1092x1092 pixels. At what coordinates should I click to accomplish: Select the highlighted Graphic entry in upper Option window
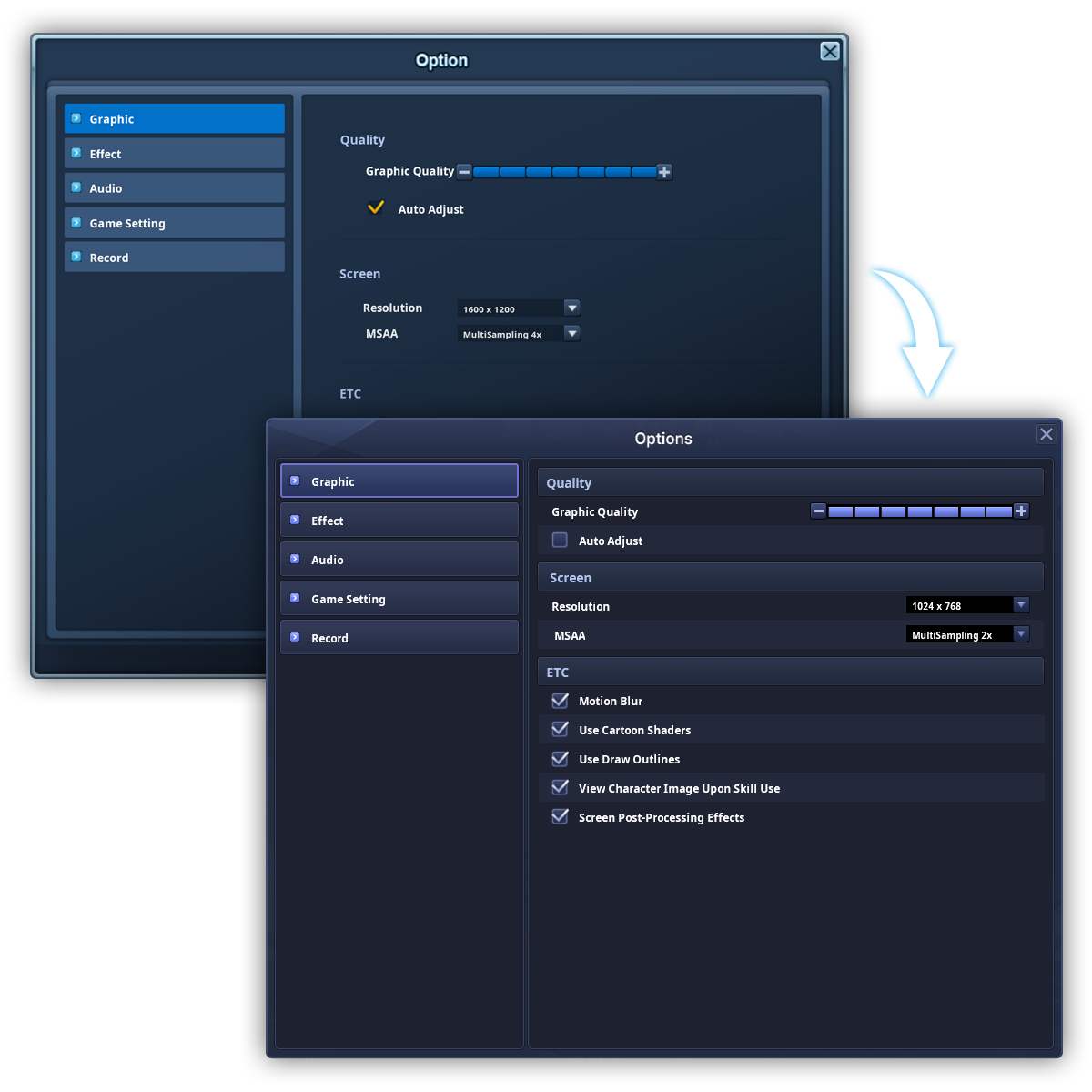pos(175,119)
